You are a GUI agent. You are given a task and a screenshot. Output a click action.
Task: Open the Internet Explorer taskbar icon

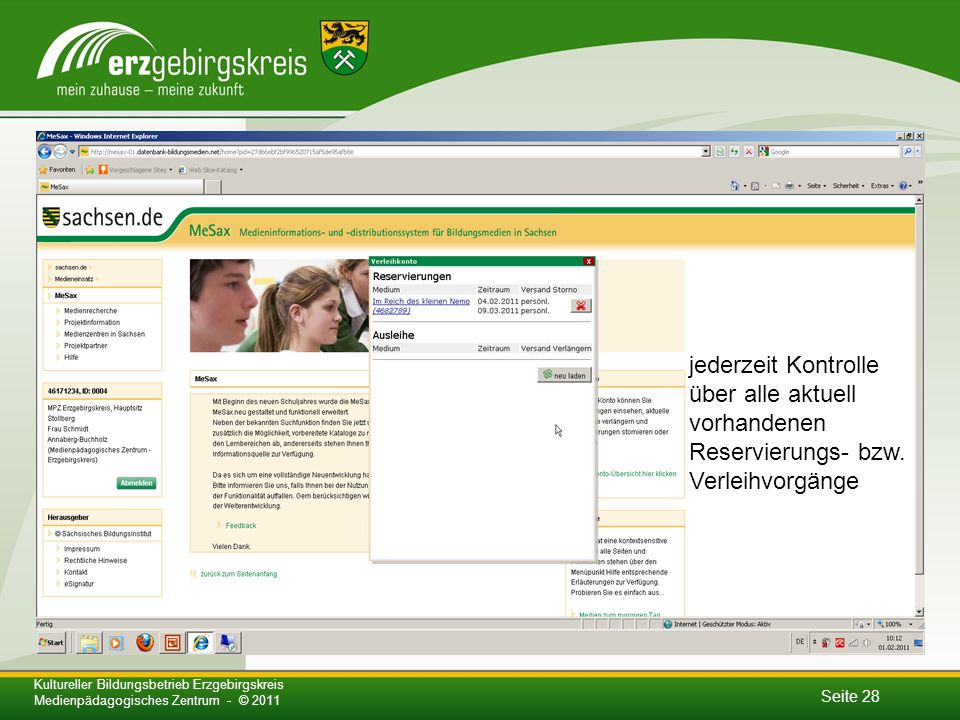[x=201, y=643]
